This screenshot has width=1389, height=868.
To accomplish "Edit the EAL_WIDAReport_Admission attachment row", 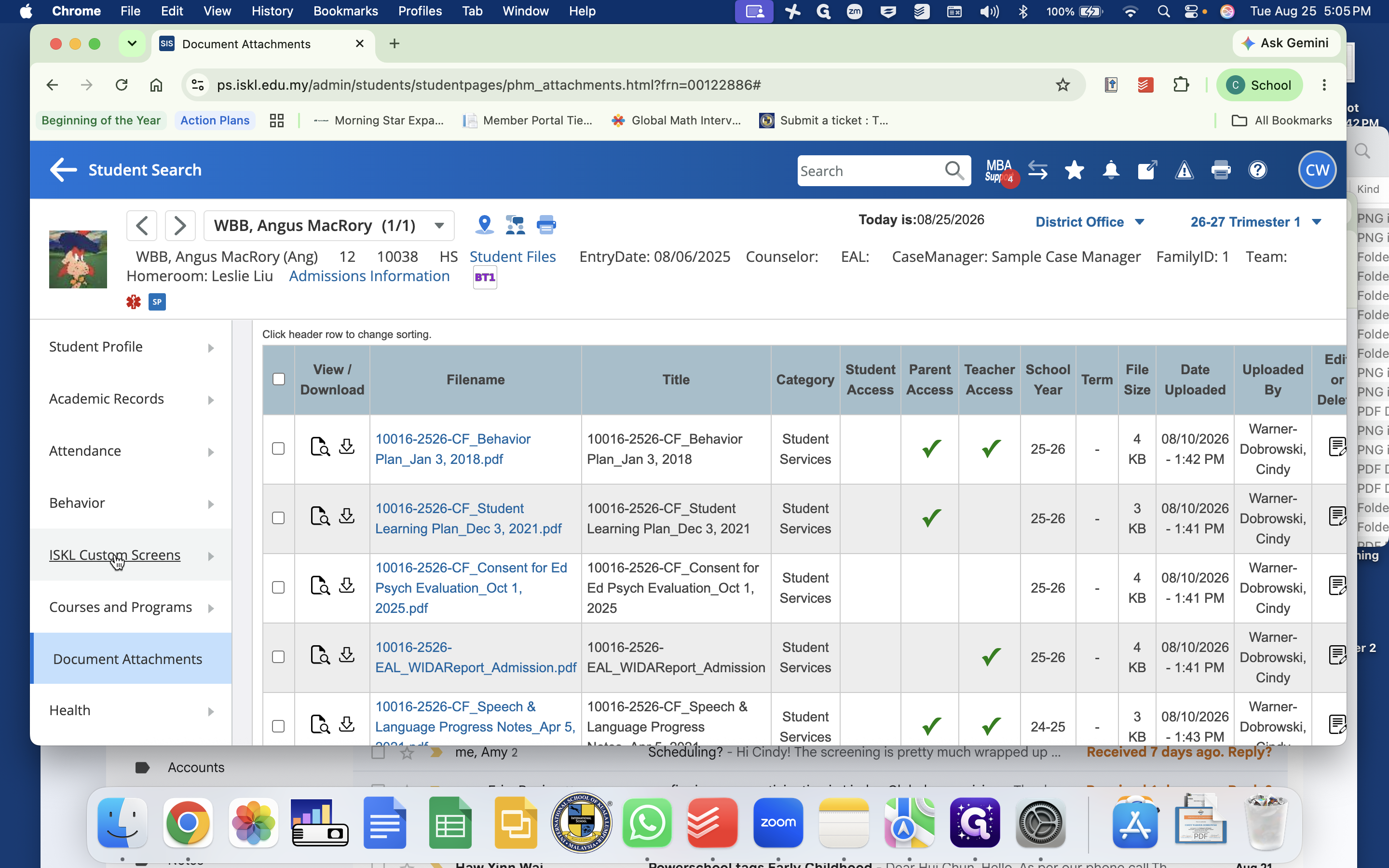I will point(1337,655).
